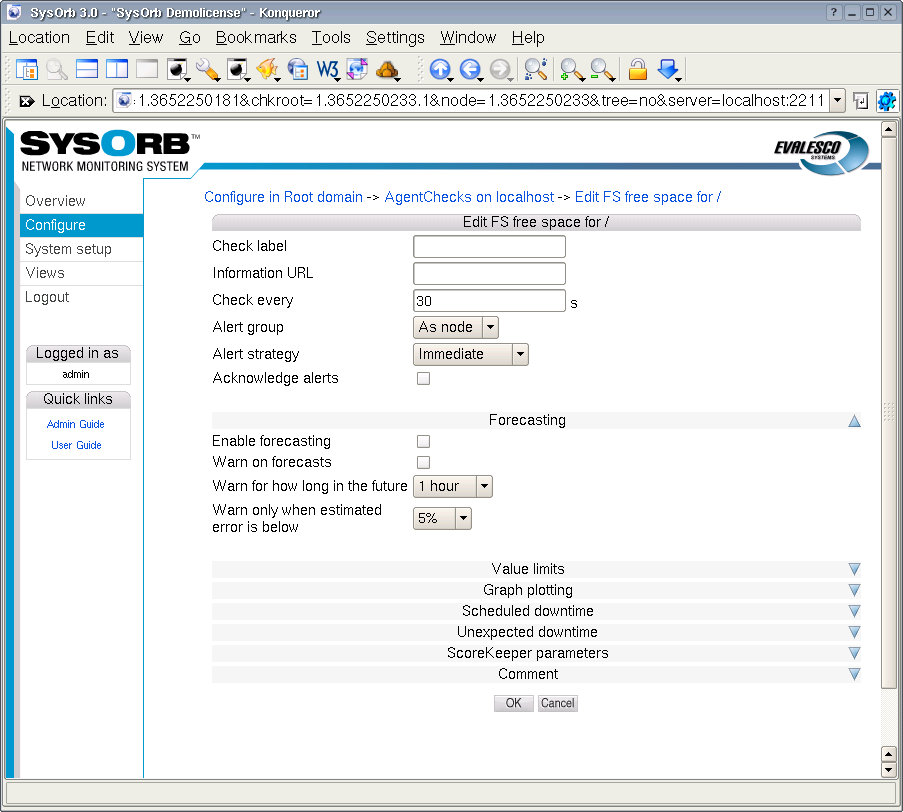Open the location history dropdown arrow
The image size is (903, 812).
tap(837, 101)
